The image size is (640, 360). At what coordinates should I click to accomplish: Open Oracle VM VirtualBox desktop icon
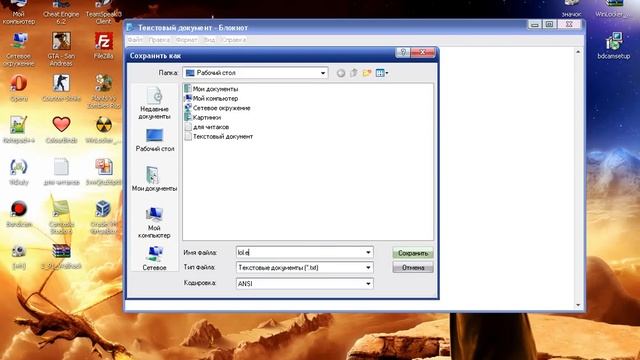[x=103, y=217]
